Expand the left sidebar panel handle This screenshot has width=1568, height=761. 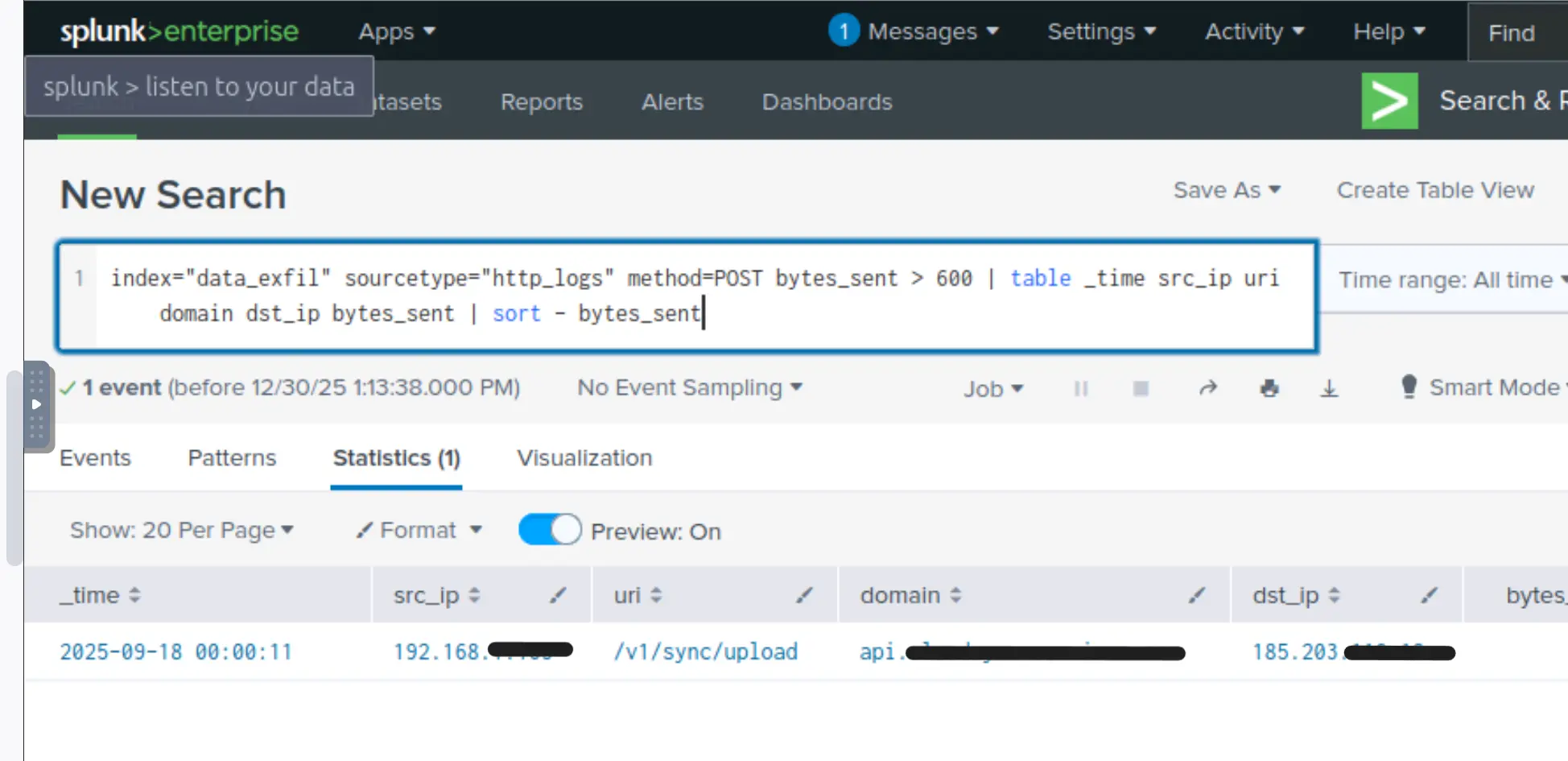[36, 404]
